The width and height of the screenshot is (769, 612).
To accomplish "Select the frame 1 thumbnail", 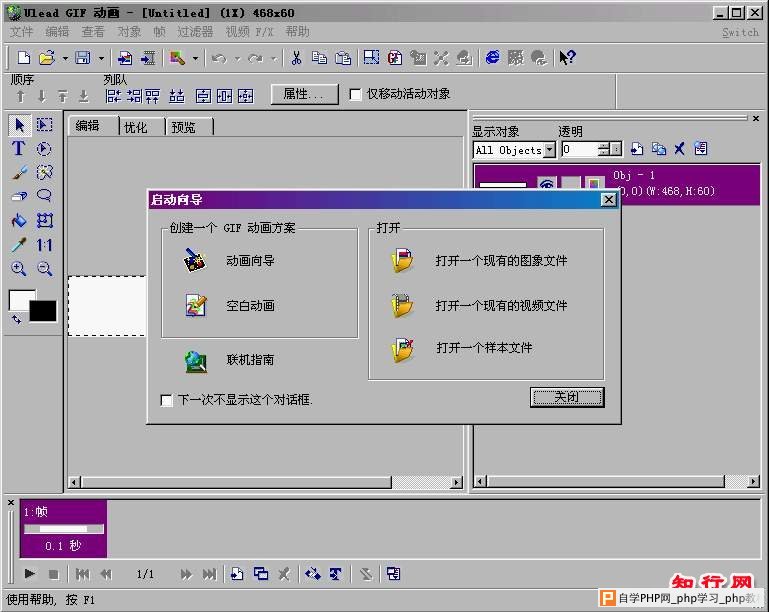I will [63, 529].
